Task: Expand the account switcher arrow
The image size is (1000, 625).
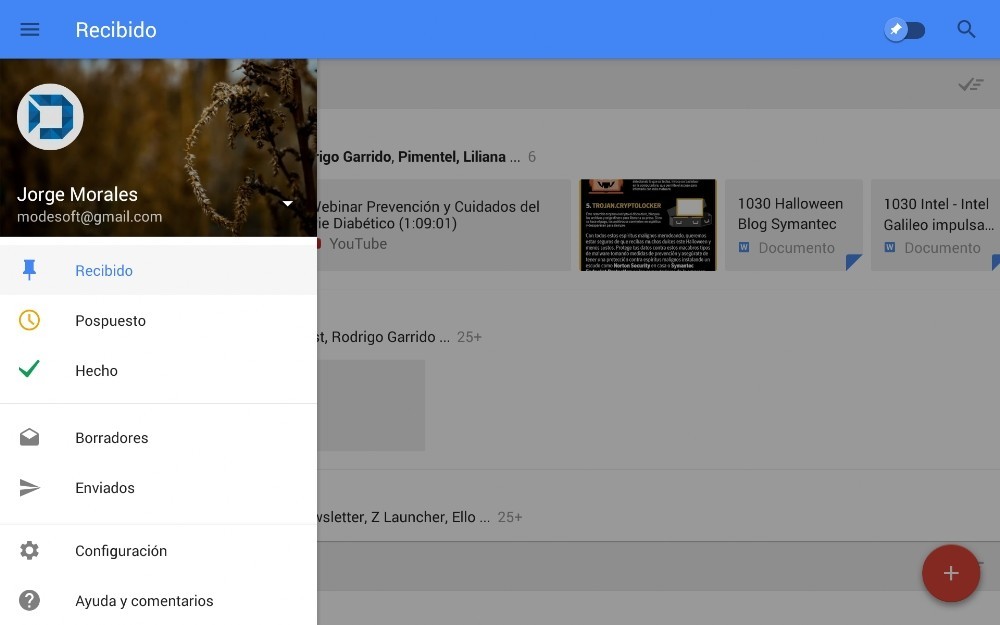Action: coord(288,204)
